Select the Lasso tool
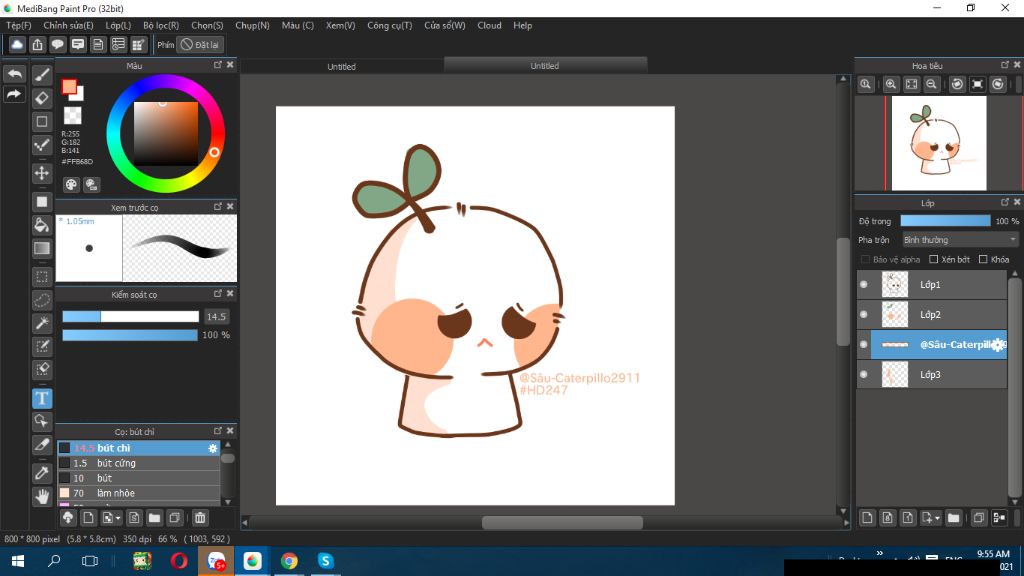1024x576 pixels. pos(42,300)
